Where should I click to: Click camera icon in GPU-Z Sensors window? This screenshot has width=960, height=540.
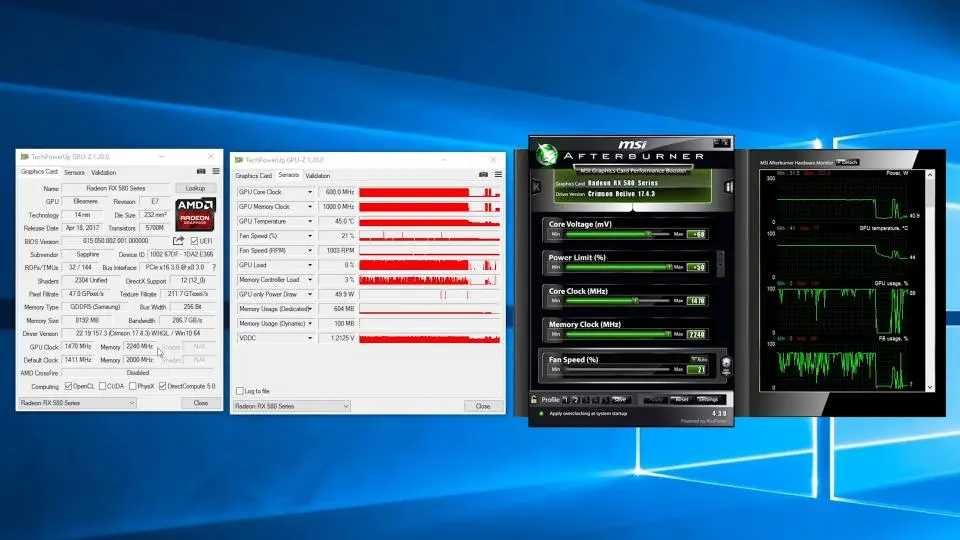coord(483,174)
